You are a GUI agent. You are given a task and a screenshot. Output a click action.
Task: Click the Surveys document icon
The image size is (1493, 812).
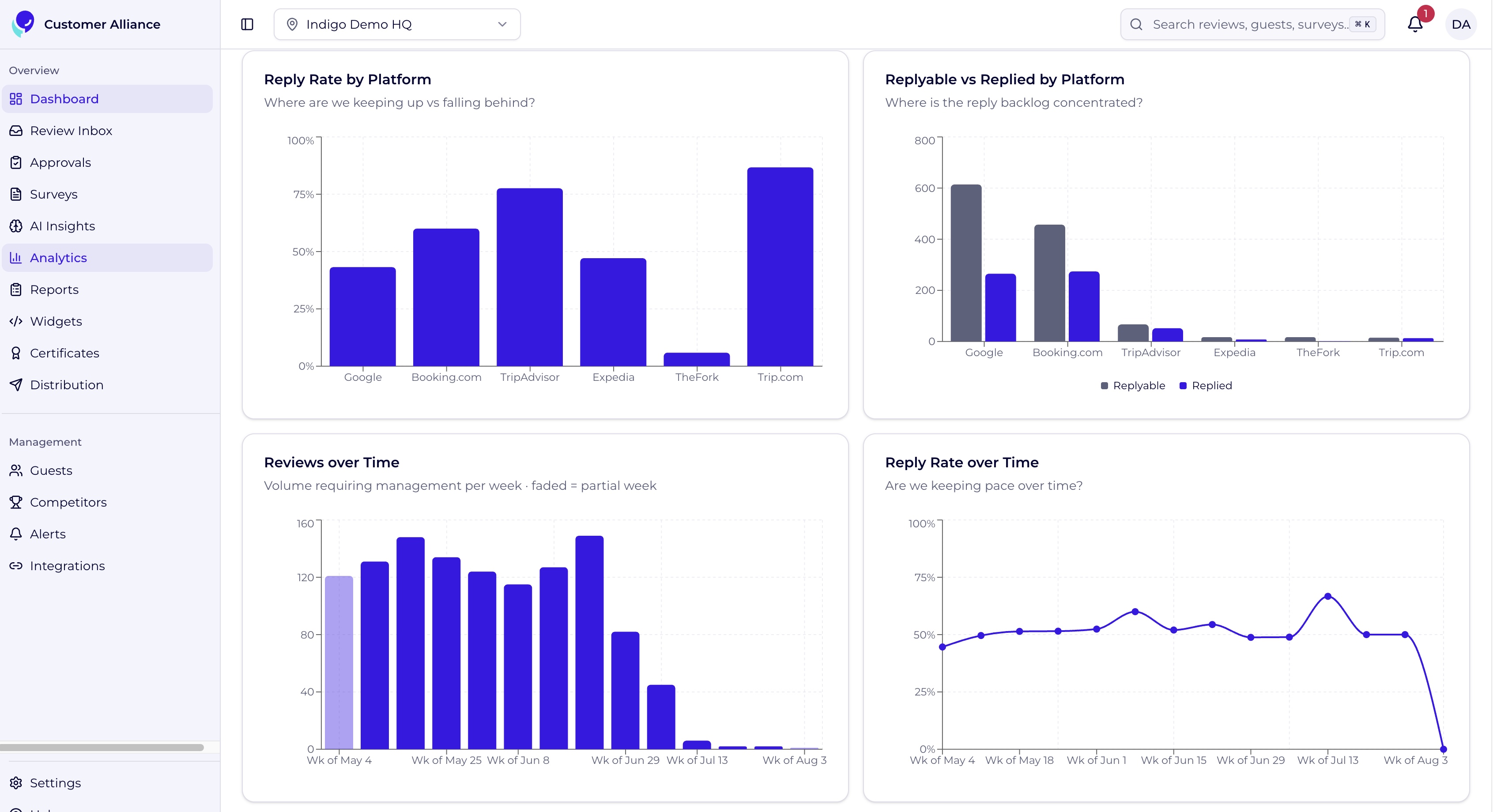[15, 195]
